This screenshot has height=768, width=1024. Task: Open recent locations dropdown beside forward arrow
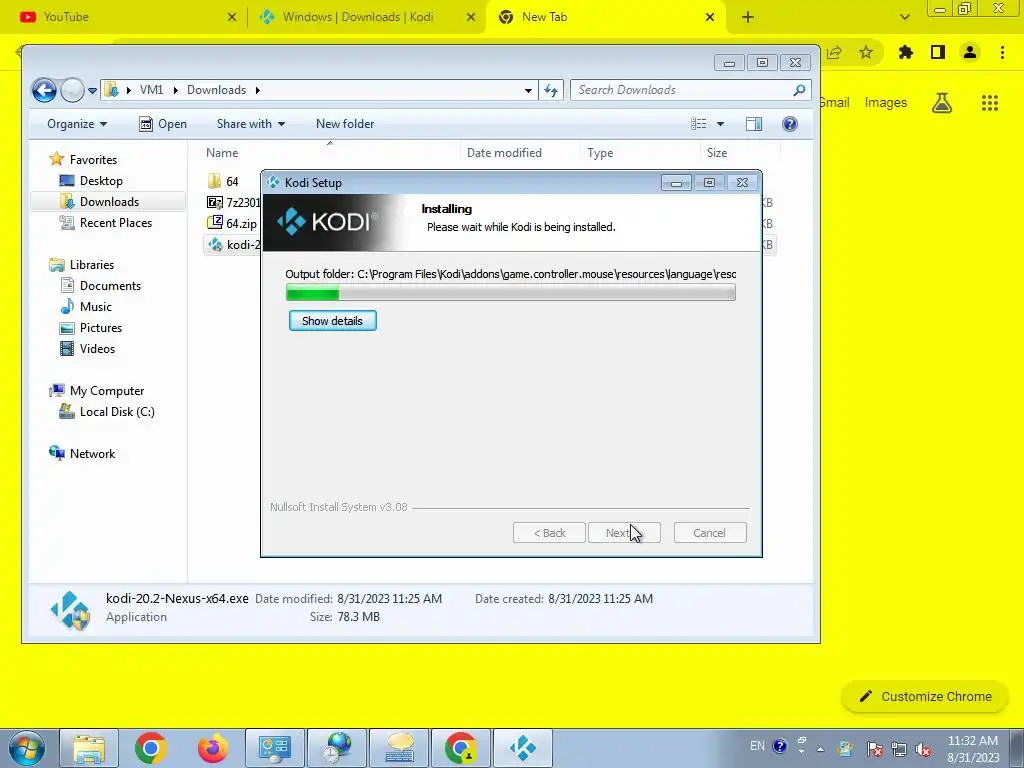92,91
